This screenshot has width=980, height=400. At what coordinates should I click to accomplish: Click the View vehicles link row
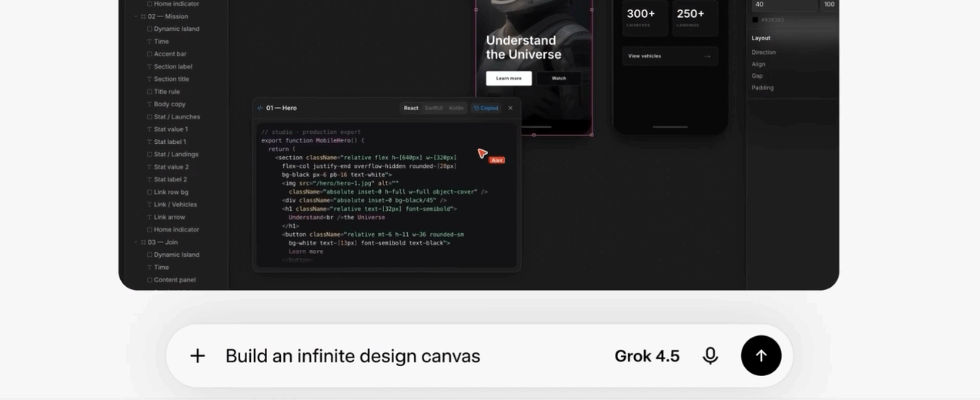tap(670, 56)
